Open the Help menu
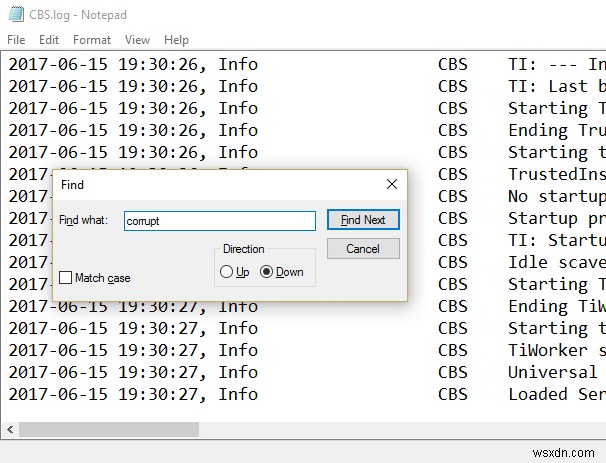Viewport: 606px width, 463px height. pos(176,40)
